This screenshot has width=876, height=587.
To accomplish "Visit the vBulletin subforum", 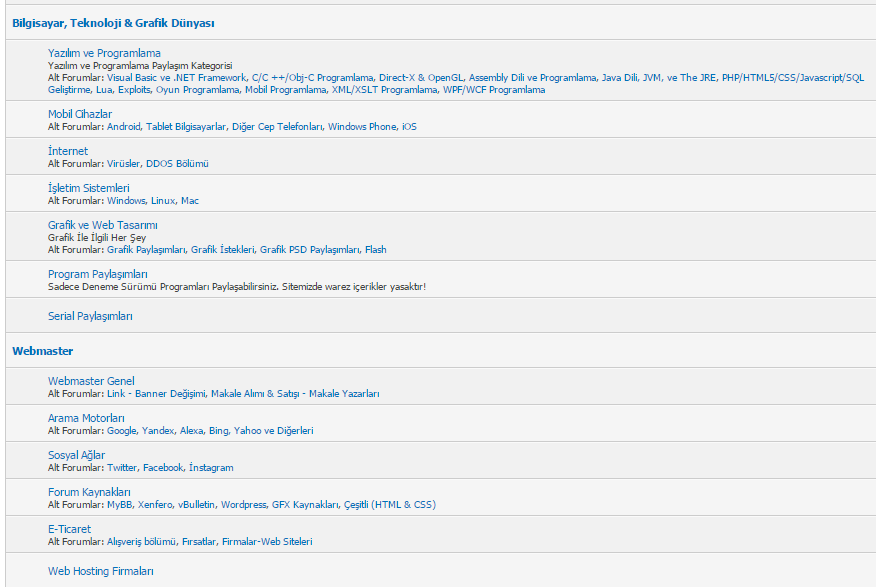I will (x=196, y=505).
